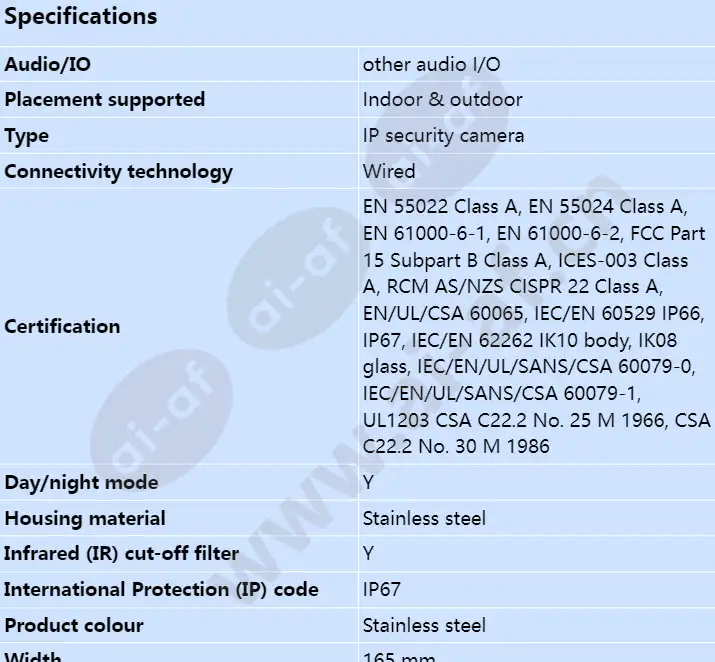This screenshot has height=662, width=715.
Task: Select the Connectivity technology label
Action: pyautogui.click(x=119, y=172)
